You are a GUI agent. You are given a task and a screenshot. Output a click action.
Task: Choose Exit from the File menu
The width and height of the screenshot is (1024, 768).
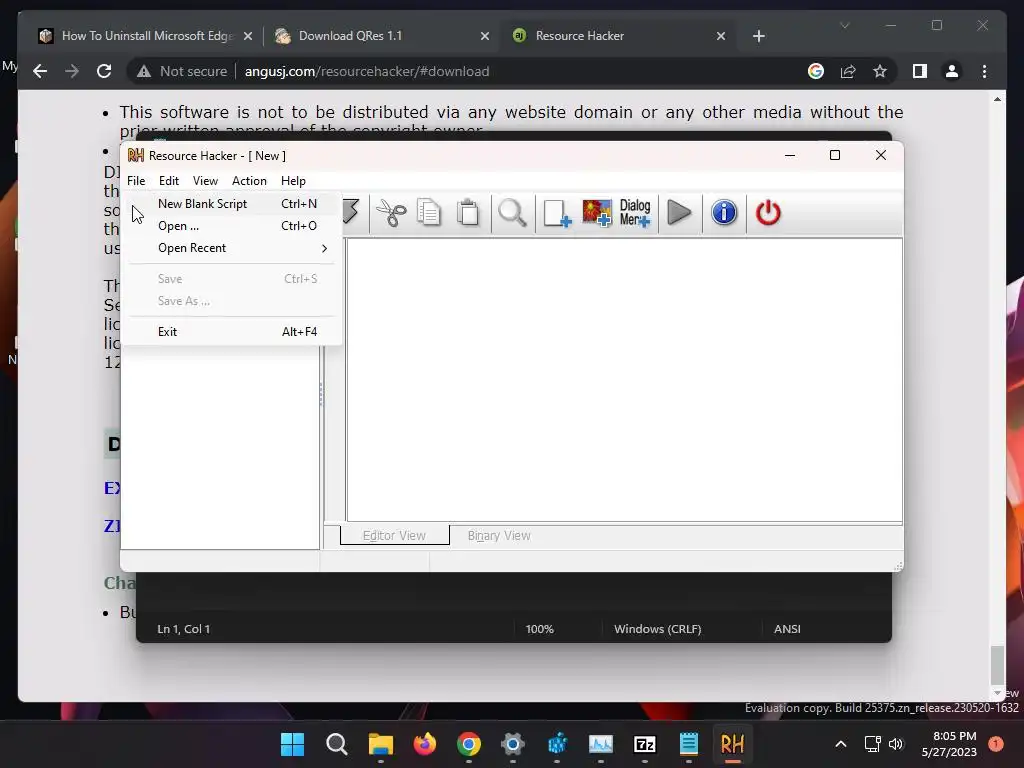[232, 332]
